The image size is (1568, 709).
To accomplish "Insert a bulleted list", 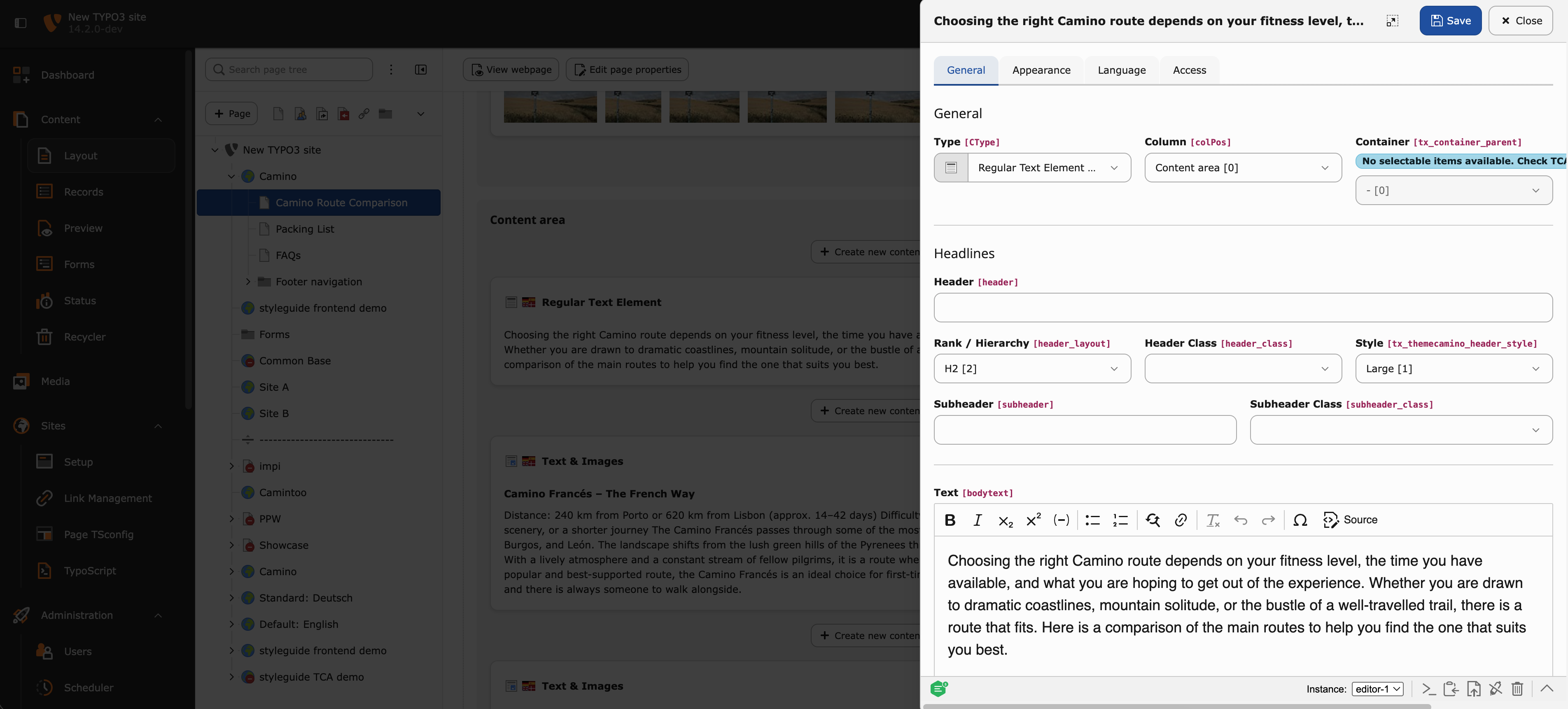I will (x=1092, y=520).
